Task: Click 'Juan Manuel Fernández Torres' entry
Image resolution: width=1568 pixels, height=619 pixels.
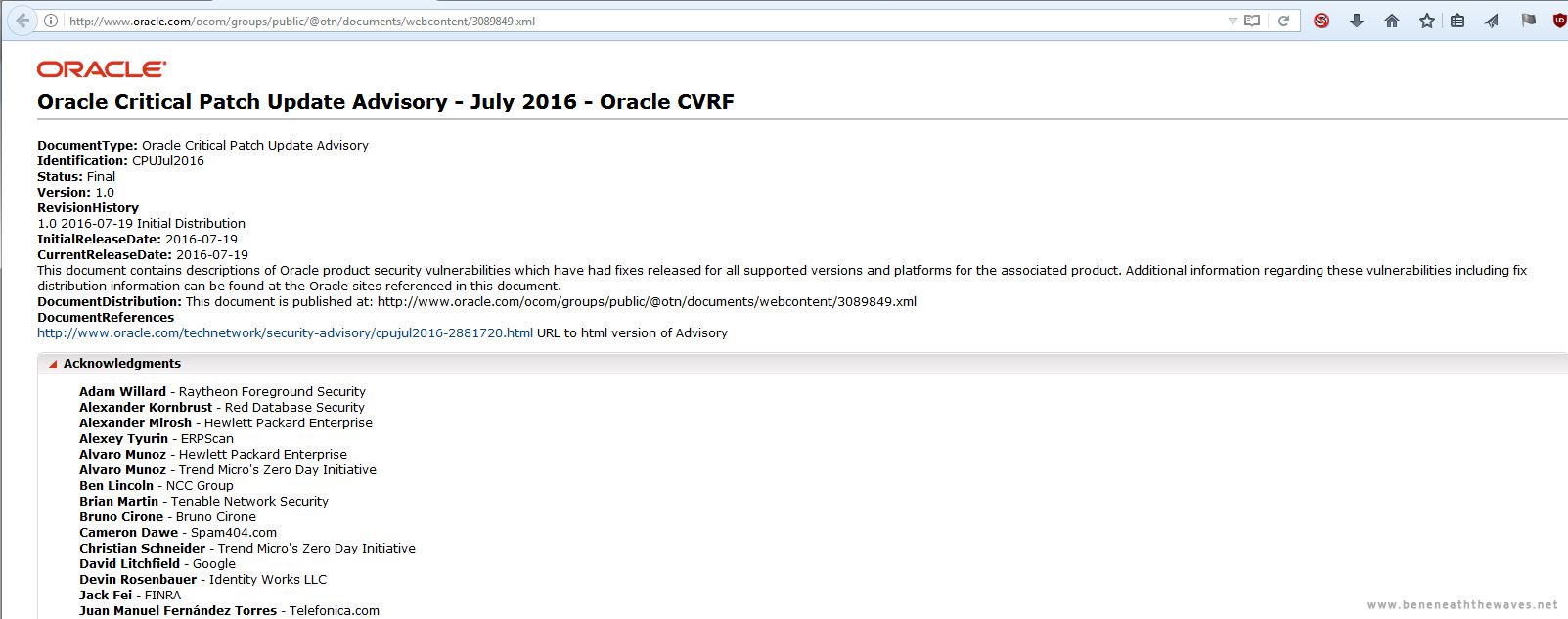Action: click(229, 610)
